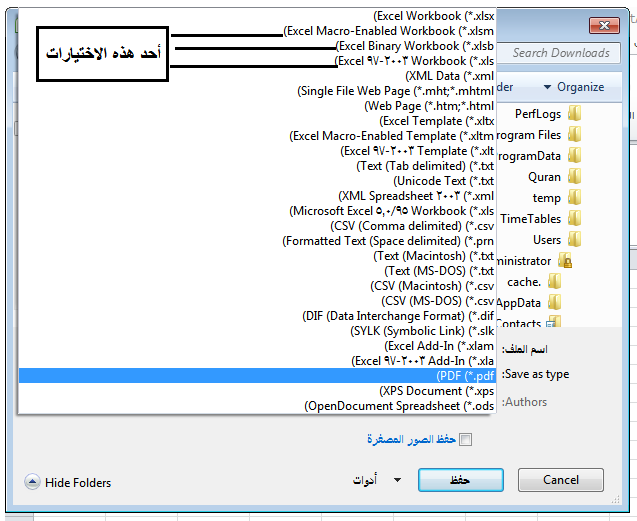The image size is (637, 521).
Task: Choose Excel Macro-Enabled Template (*.xltm)
Action: [x=257, y=136]
